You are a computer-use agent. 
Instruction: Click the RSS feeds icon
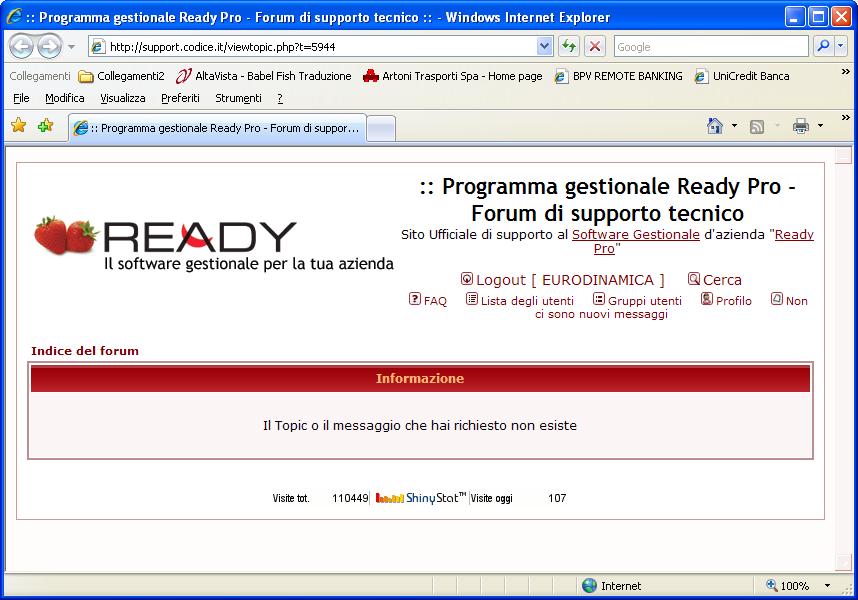(757, 127)
